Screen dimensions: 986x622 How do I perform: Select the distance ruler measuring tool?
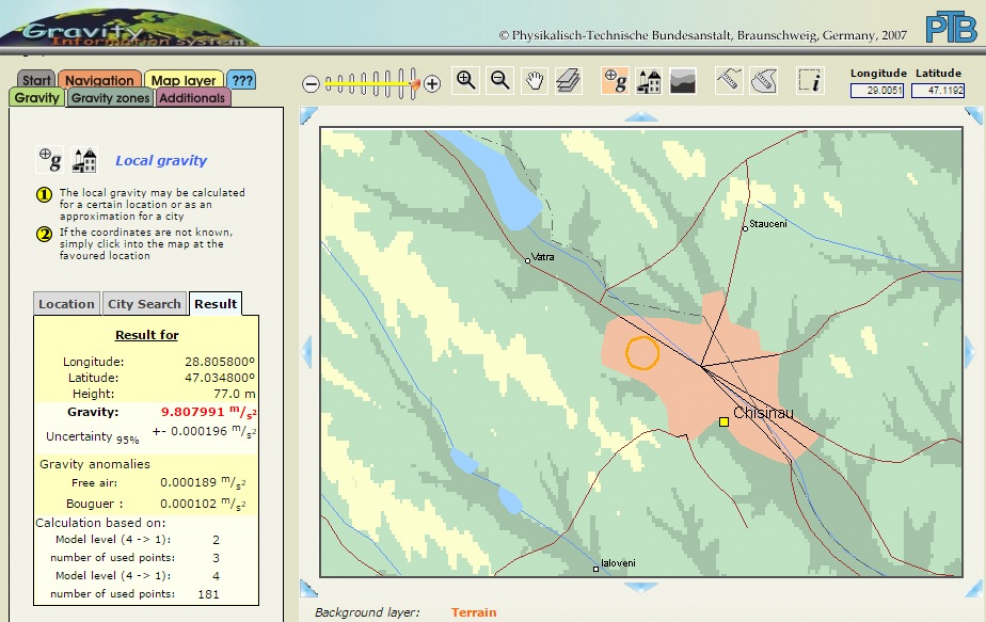coord(729,82)
